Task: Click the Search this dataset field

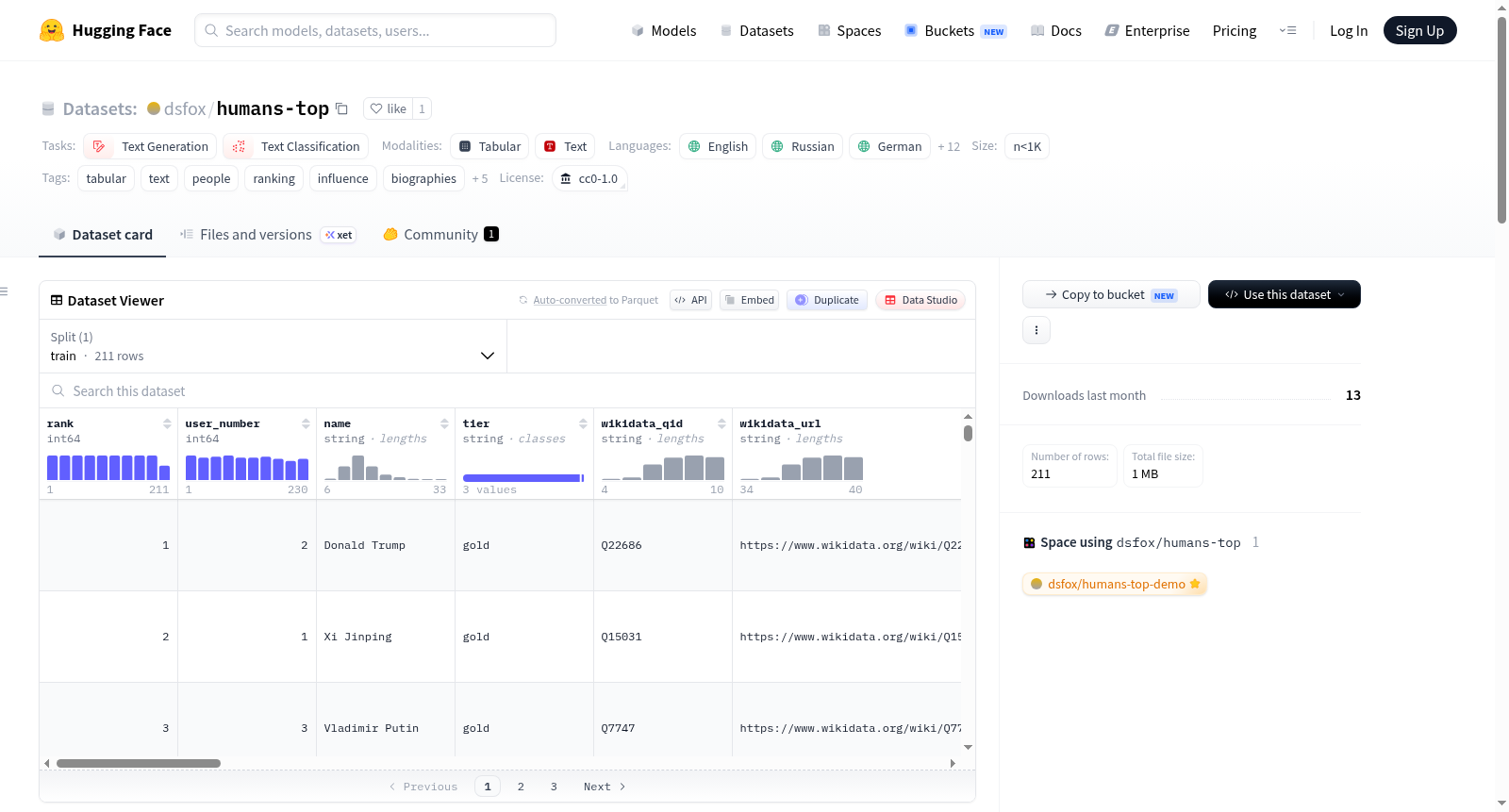Action: 507,390
